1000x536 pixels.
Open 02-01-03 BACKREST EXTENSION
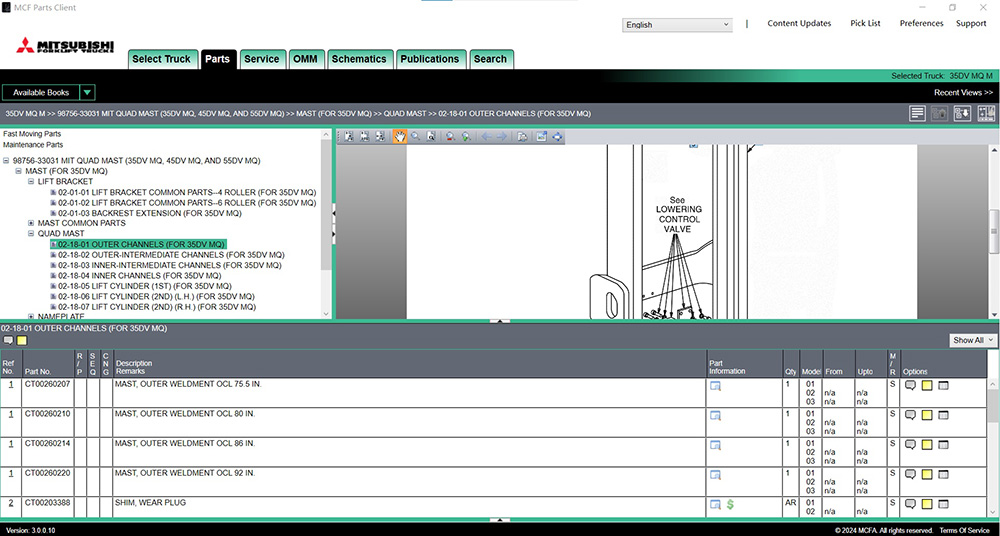click(149, 213)
